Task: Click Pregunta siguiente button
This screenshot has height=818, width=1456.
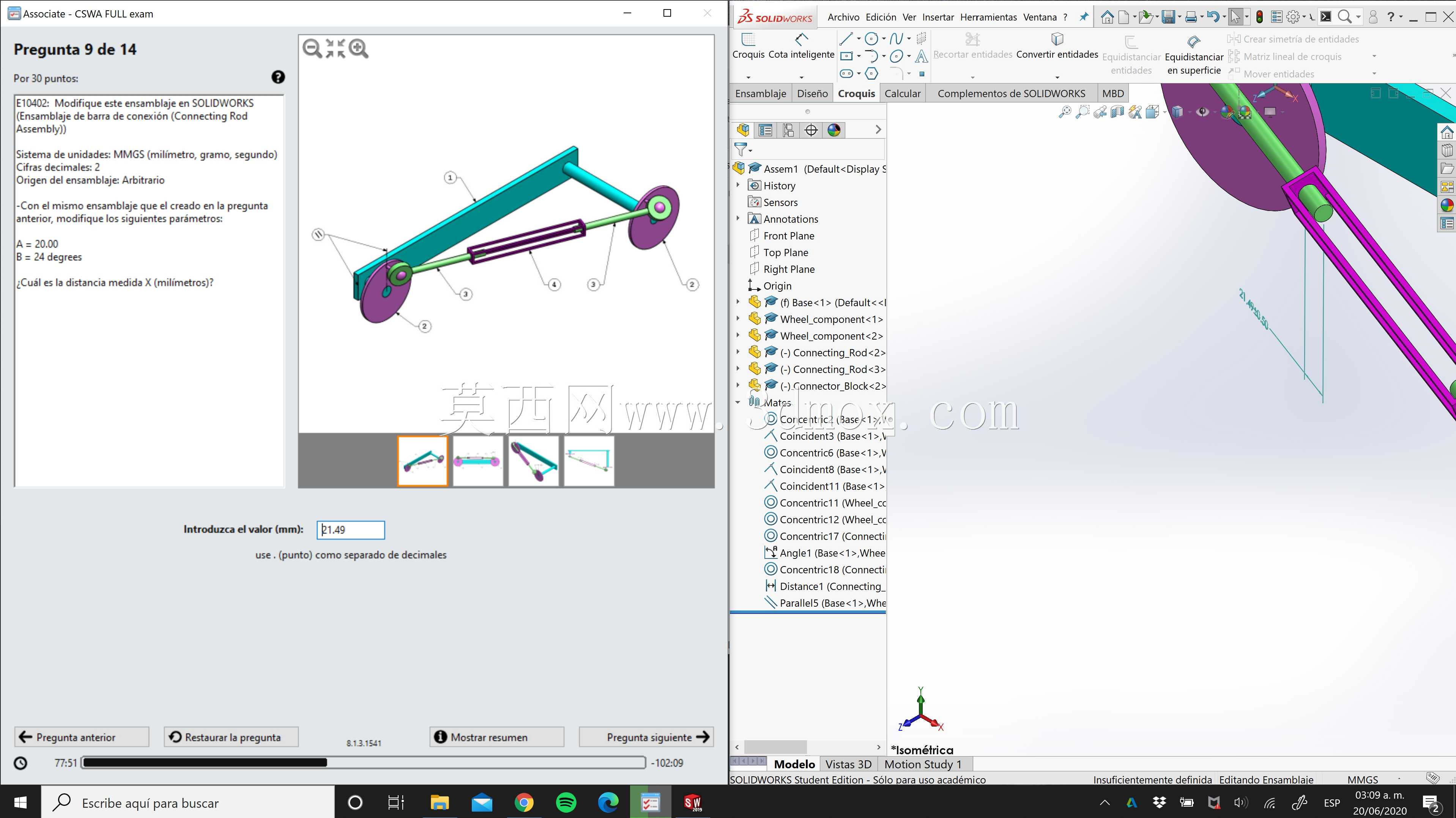Action: 646,737
